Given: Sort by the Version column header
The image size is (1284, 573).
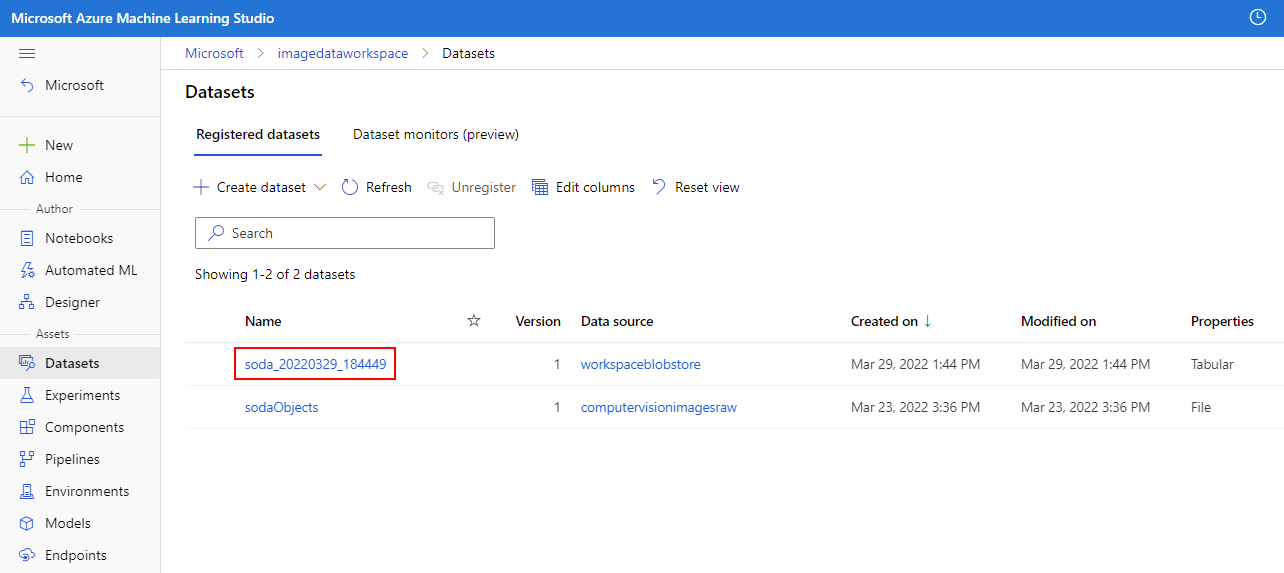Looking at the screenshot, I should (x=538, y=321).
